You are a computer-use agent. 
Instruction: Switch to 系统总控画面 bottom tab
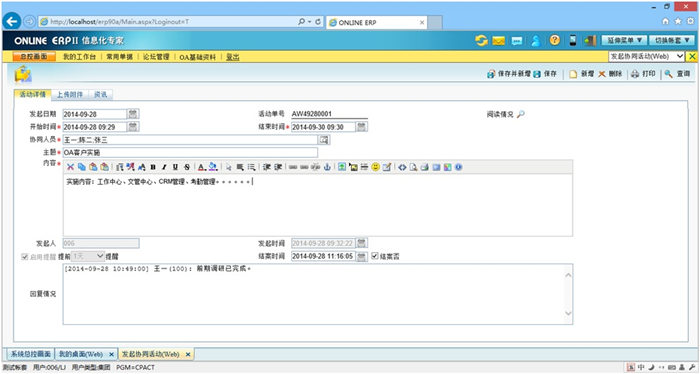(30, 354)
